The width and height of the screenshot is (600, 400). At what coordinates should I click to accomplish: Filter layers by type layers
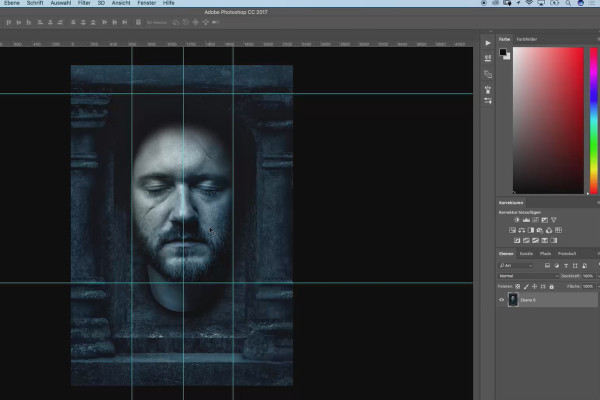click(x=566, y=265)
